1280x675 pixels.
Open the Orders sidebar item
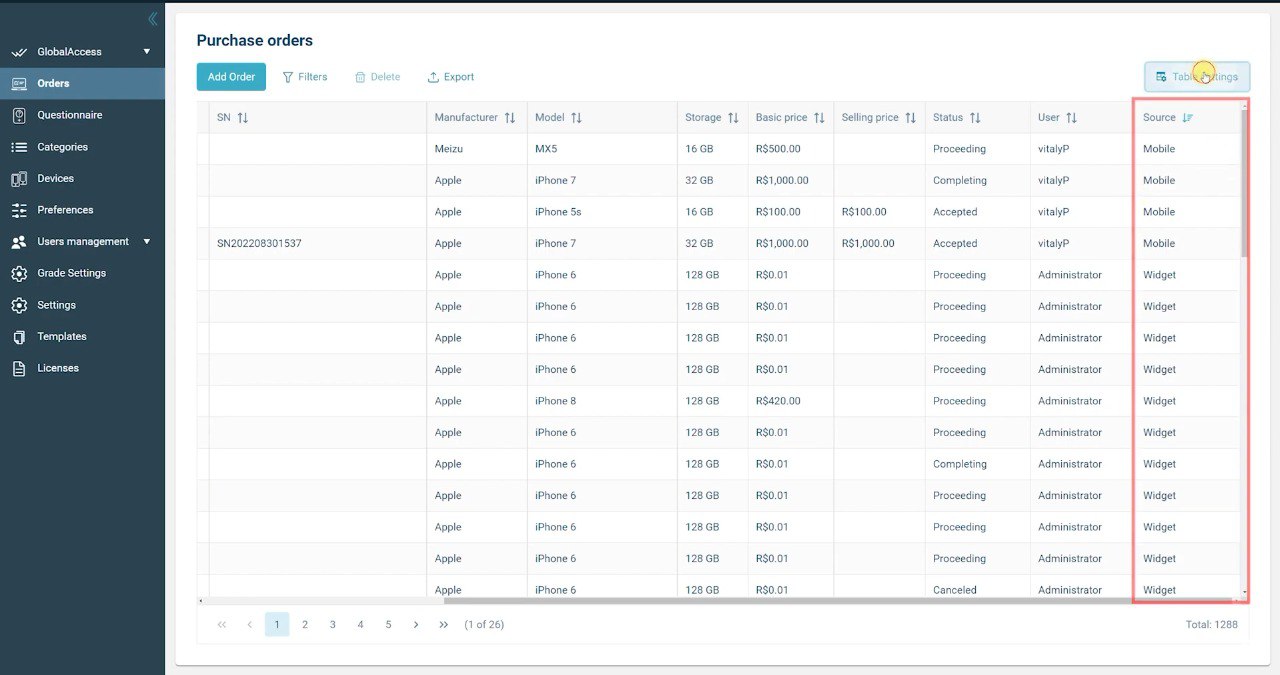(82, 83)
